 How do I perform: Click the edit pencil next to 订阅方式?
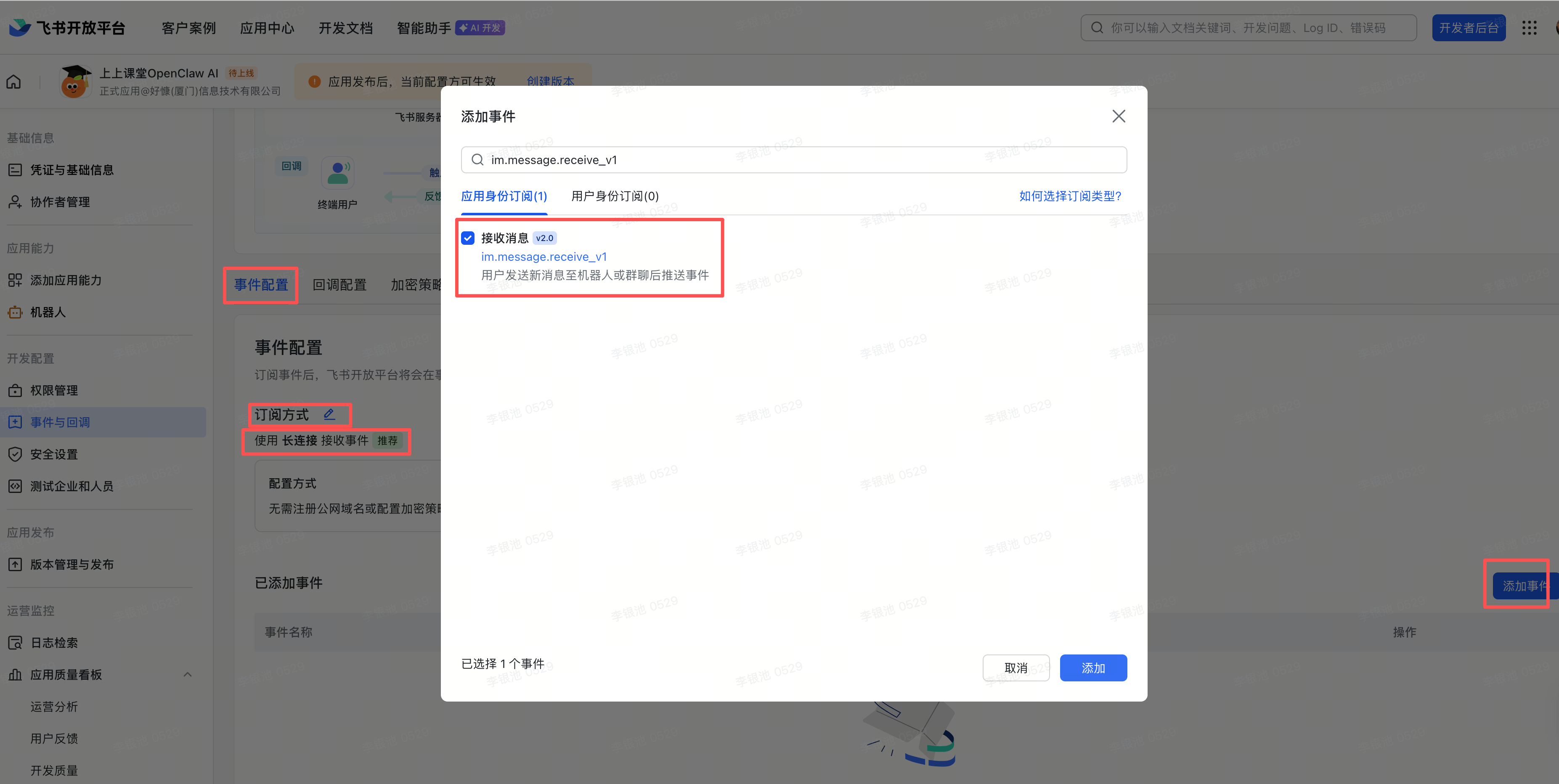coord(329,414)
